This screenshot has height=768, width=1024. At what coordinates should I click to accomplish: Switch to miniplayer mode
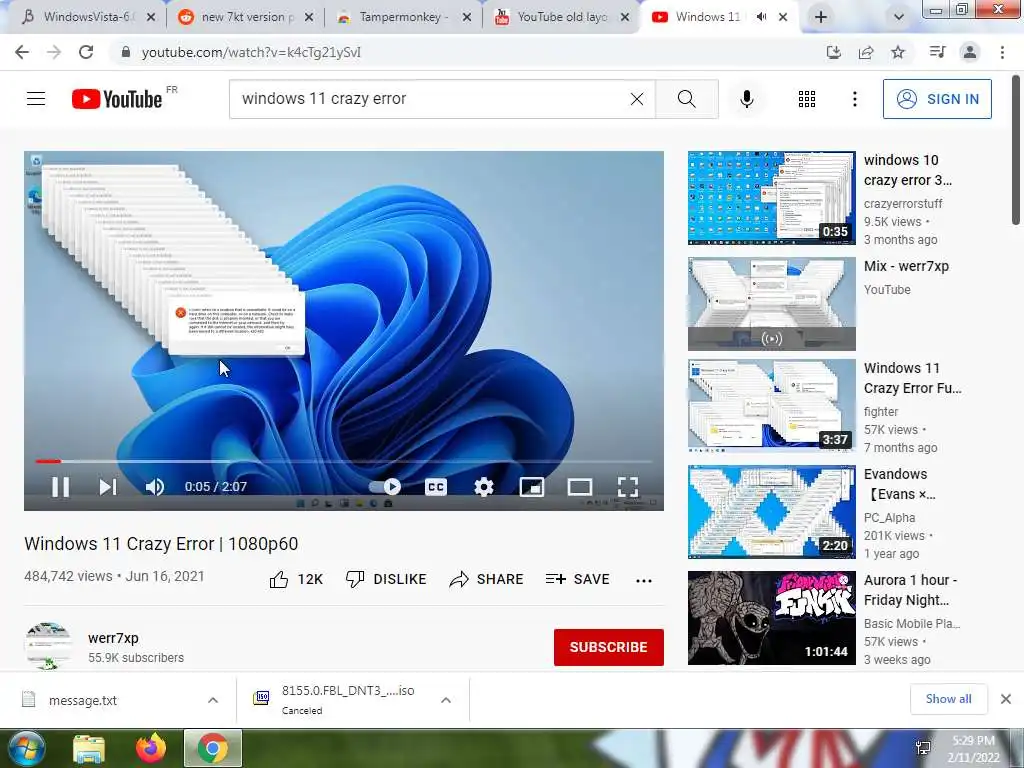(x=532, y=487)
